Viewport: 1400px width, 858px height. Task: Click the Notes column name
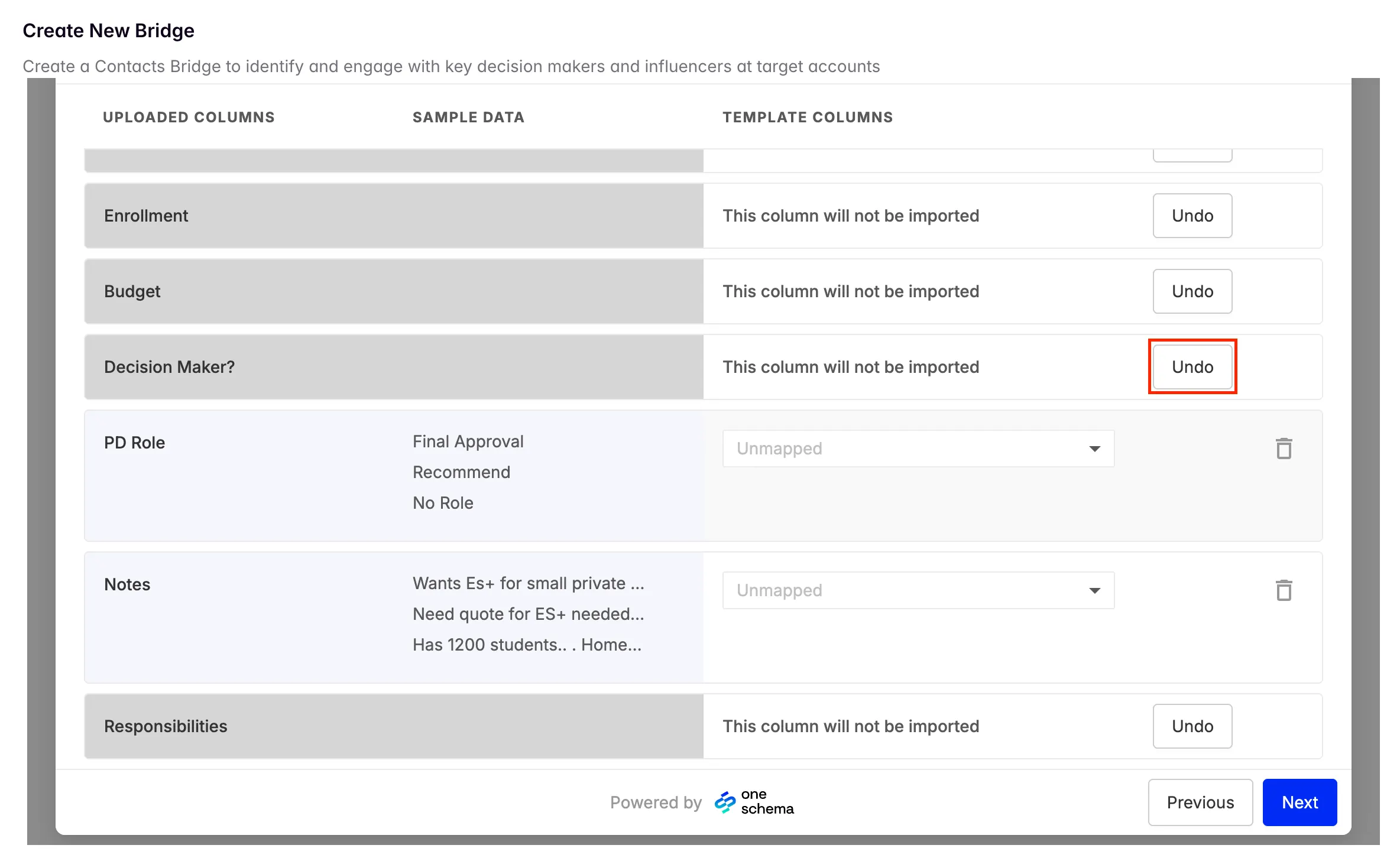click(127, 584)
